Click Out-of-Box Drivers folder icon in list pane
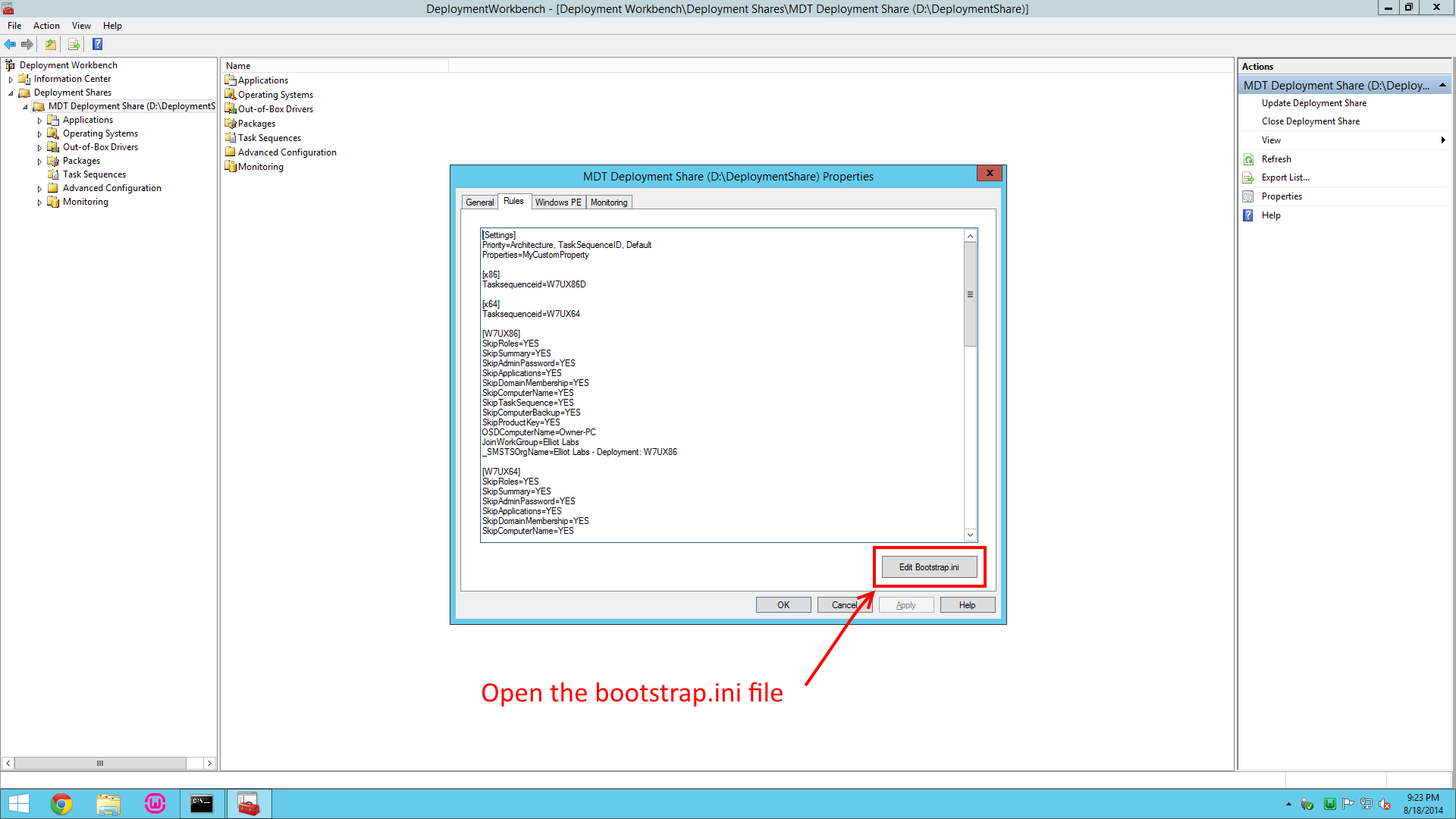The image size is (1456, 819). click(231, 108)
